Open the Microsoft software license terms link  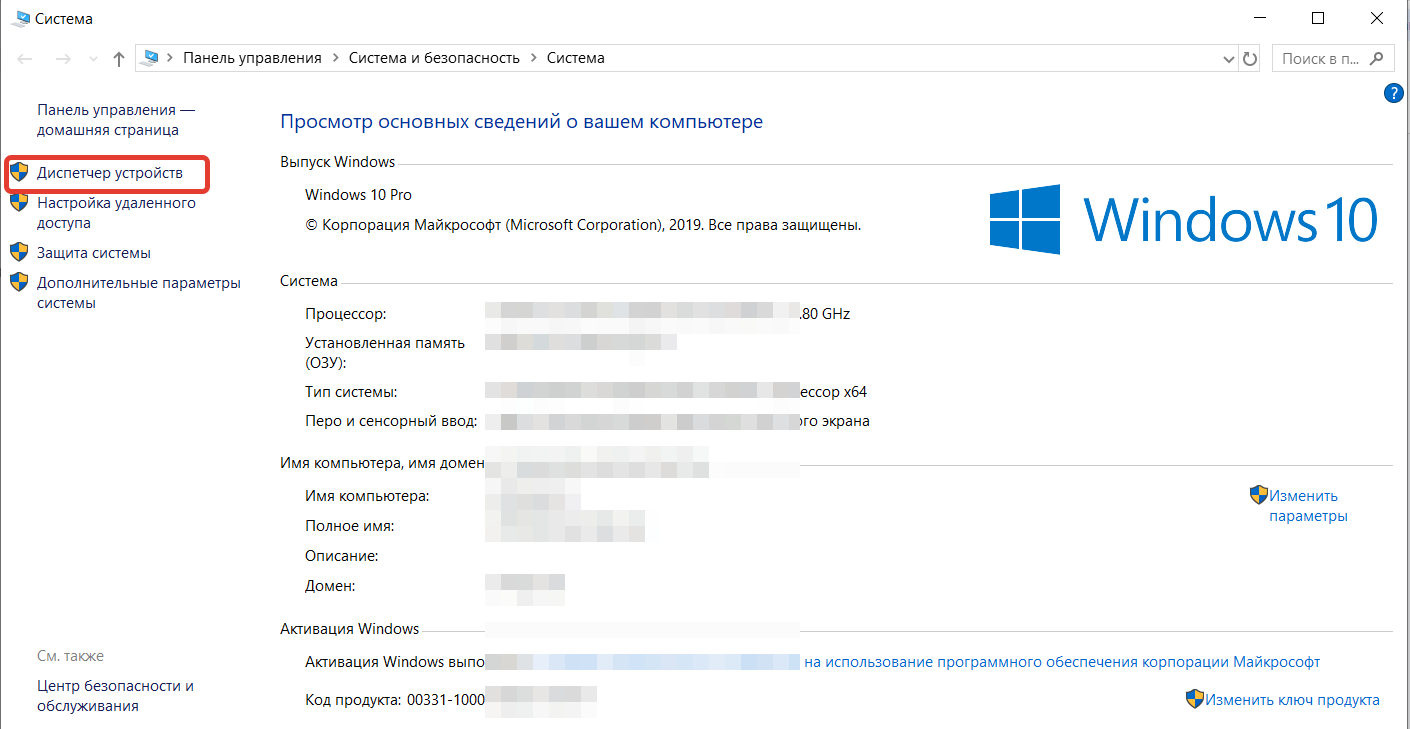click(x=1062, y=662)
